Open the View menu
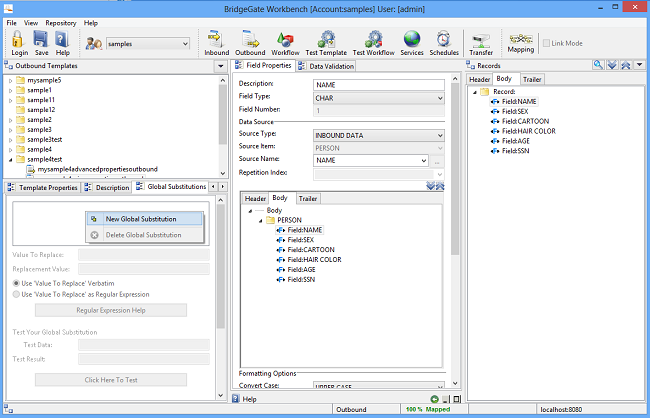This screenshot has width=650, height=418. click(31, 23)
